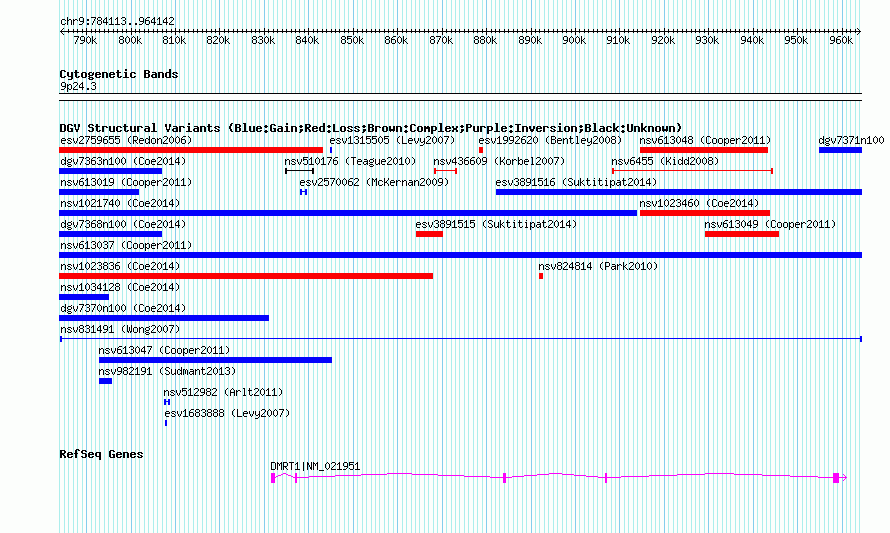Open nsv982191 (Sudmant2013) variant

(167, 371)
